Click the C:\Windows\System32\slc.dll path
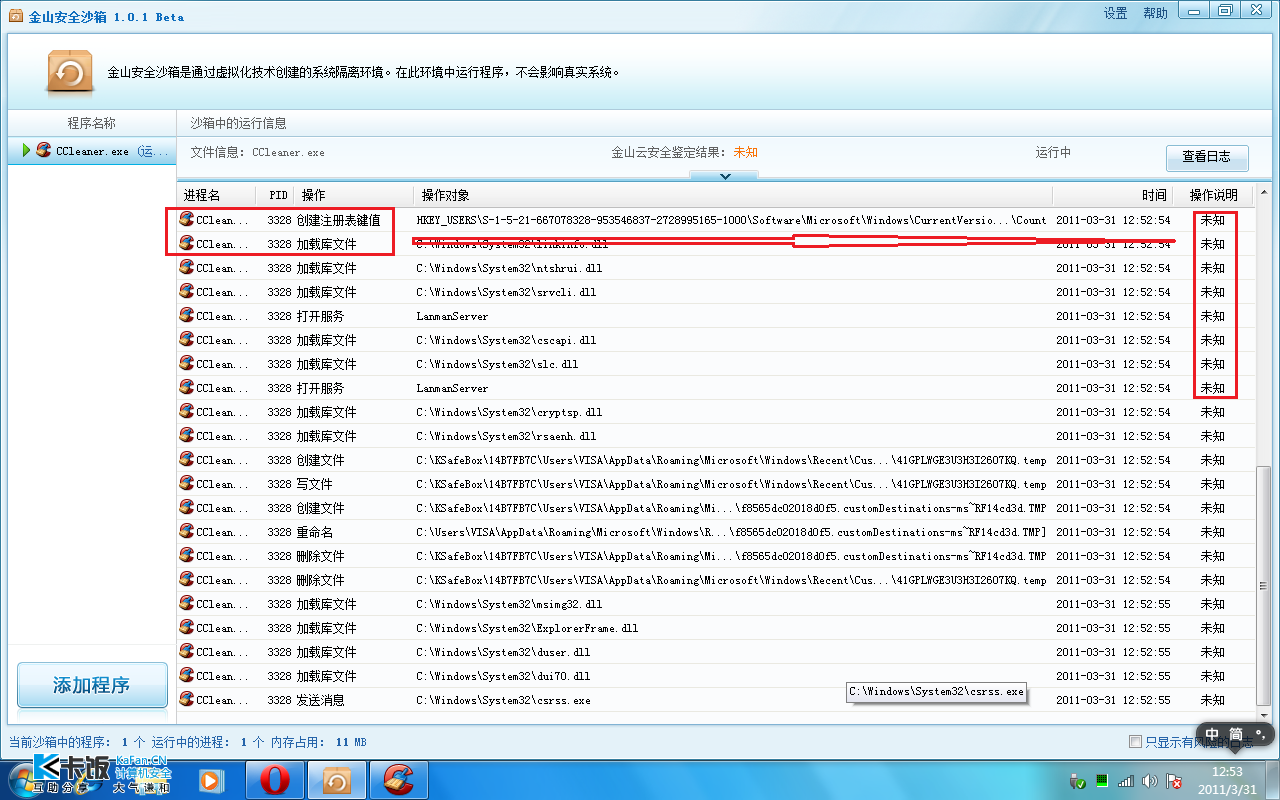Viewport: 1280px width, 800px height. coord(497,364)
